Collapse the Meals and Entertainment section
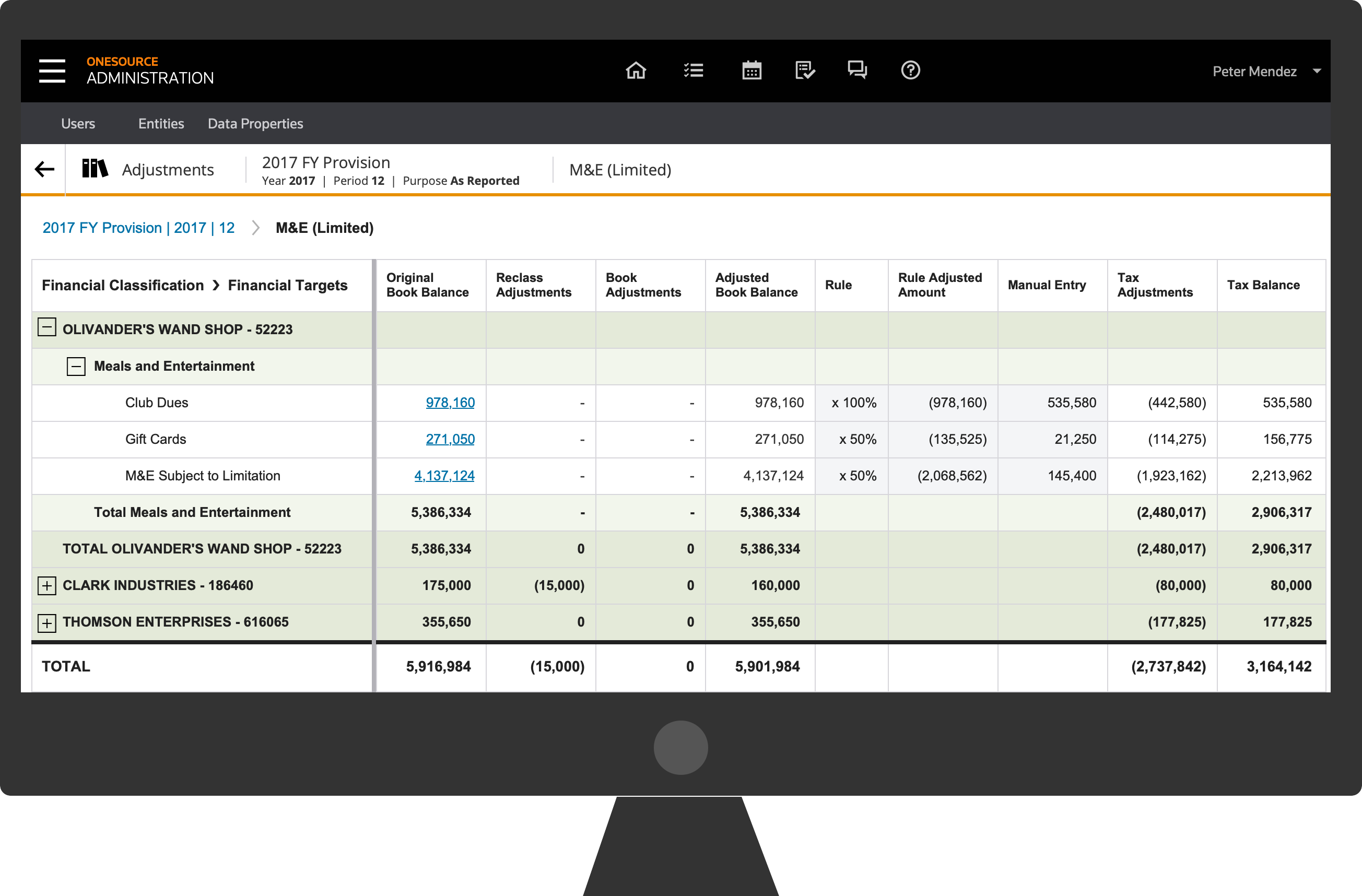Image resolution: width=1362 pixels, height=896 pixels. coord(76,366)
